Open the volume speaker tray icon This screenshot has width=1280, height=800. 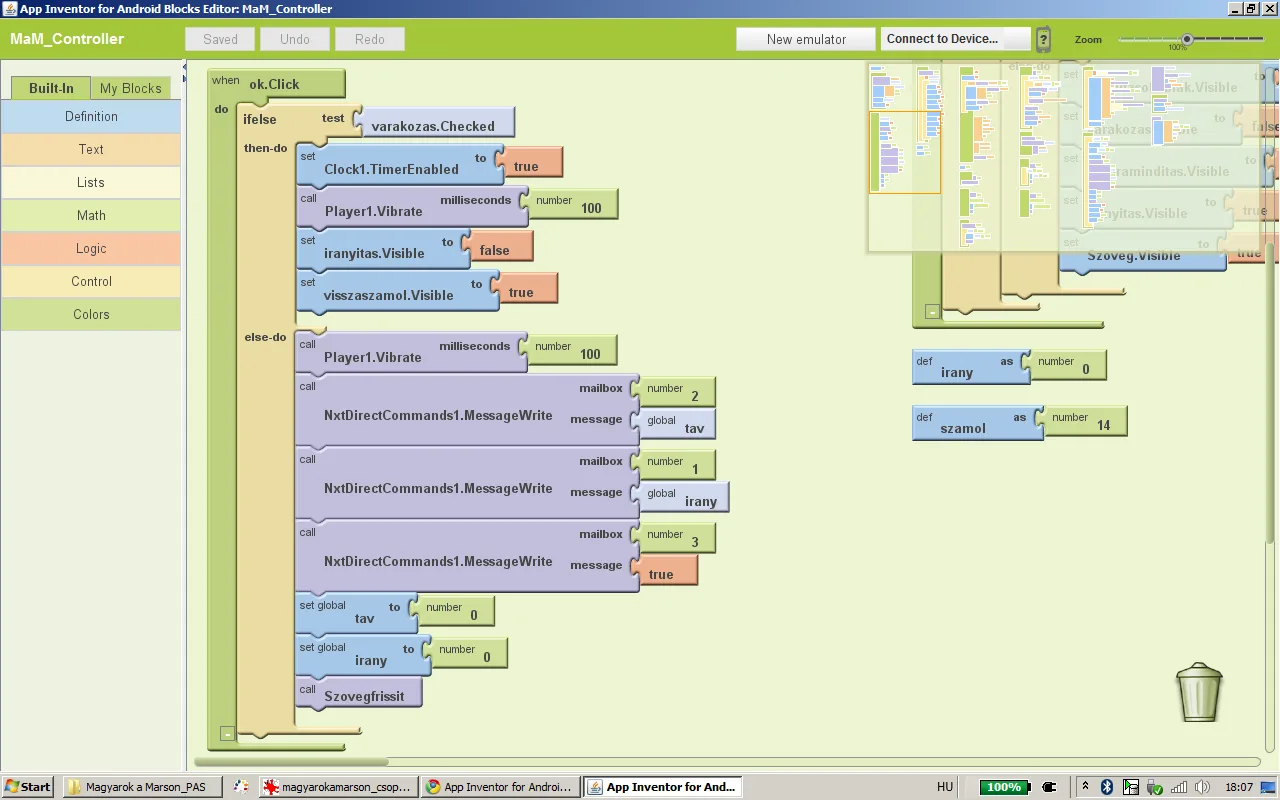pos(1202,787)
